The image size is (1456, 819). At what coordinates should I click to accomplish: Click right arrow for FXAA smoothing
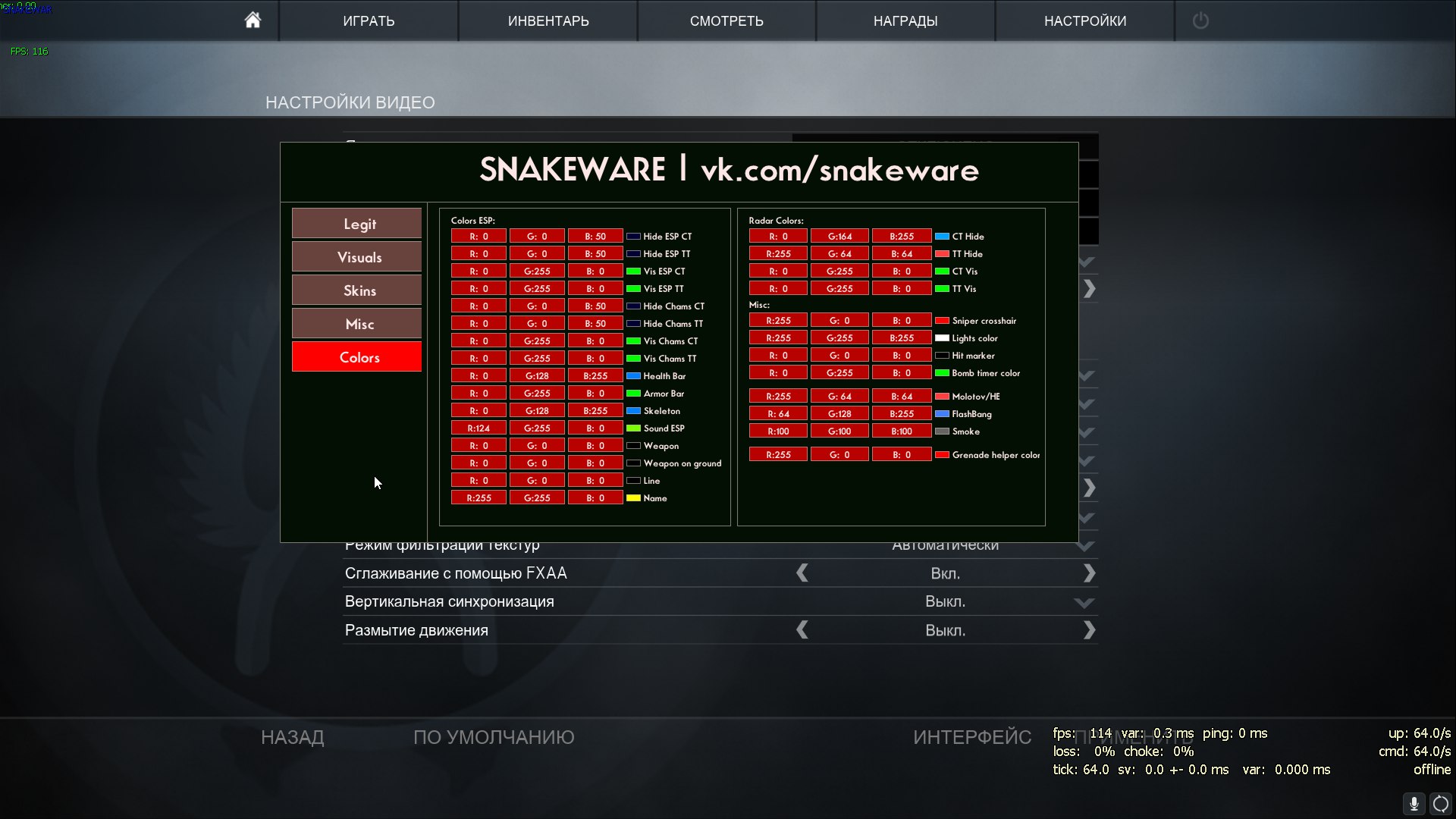1090,573
